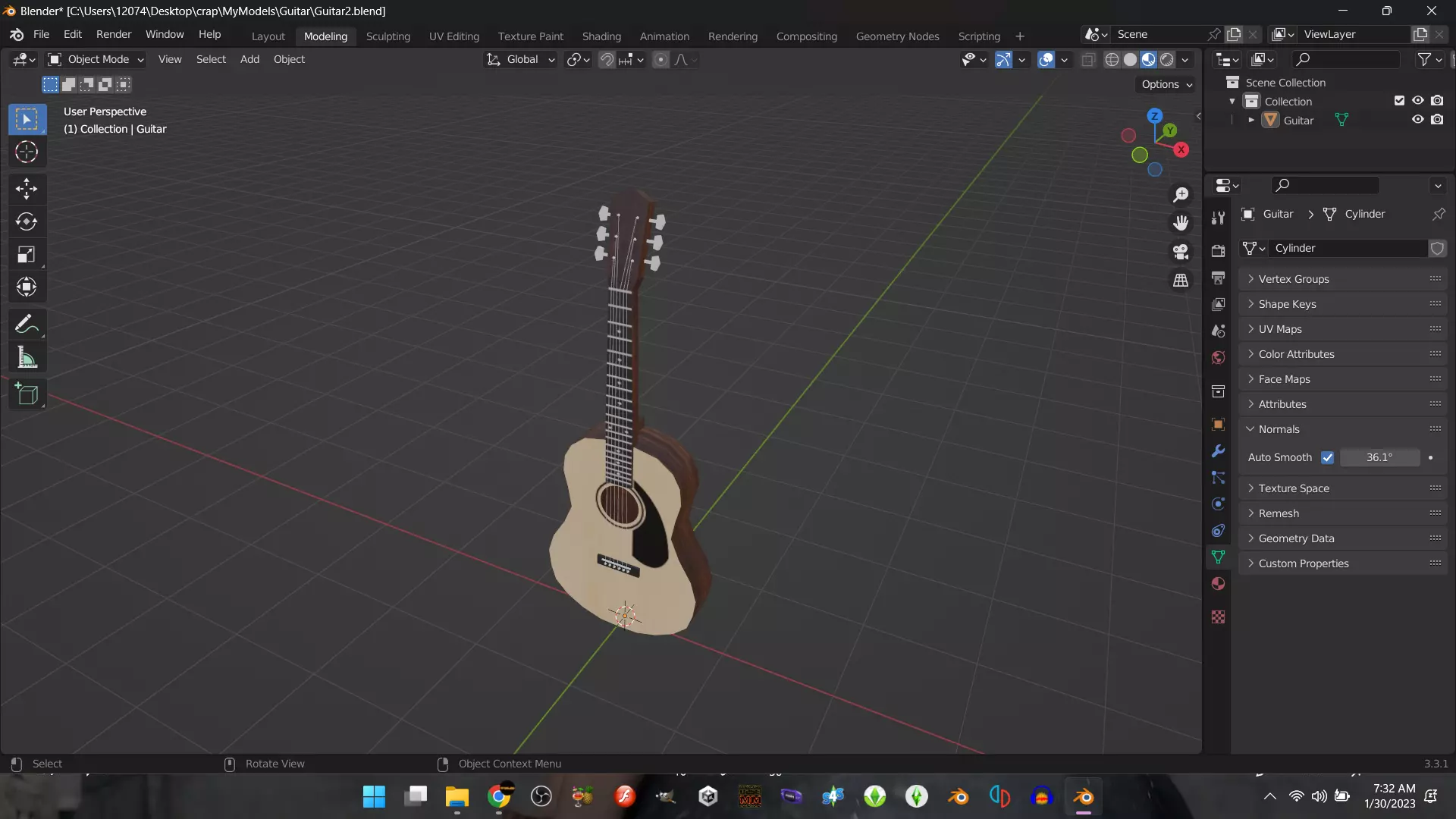Image resolution: width=1456 pixels, height=819 pixels.
Task: Activate the Scale tool
Action: [27, 254]
